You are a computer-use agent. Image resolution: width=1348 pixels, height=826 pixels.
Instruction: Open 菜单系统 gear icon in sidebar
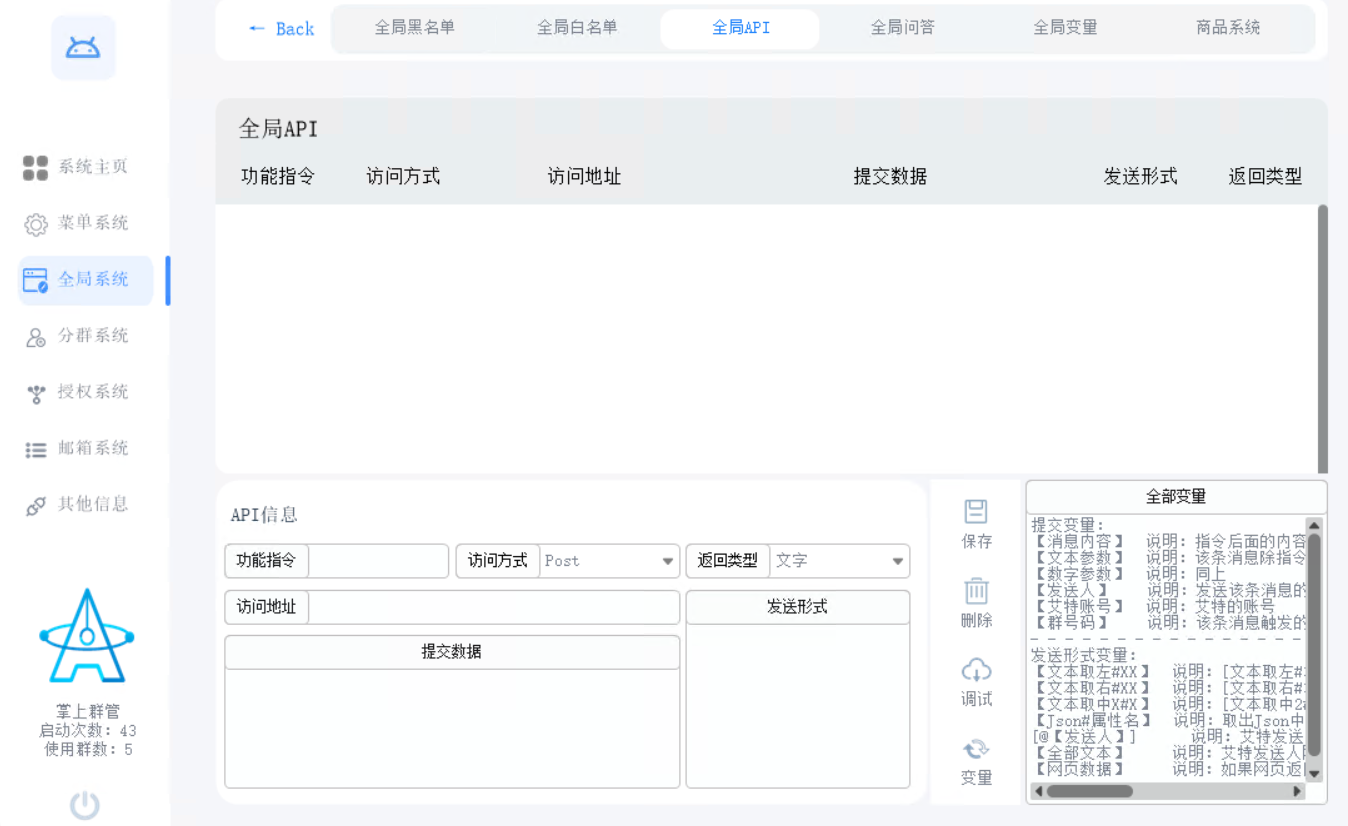[x=36, y=225]
